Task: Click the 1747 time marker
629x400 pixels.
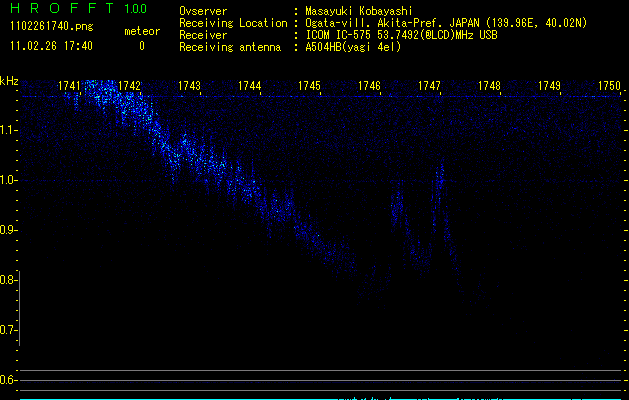Action: (x=429, y=86)
